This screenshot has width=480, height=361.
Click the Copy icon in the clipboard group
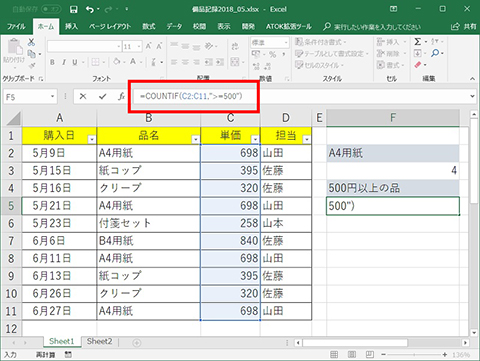(x=31, y=53)
